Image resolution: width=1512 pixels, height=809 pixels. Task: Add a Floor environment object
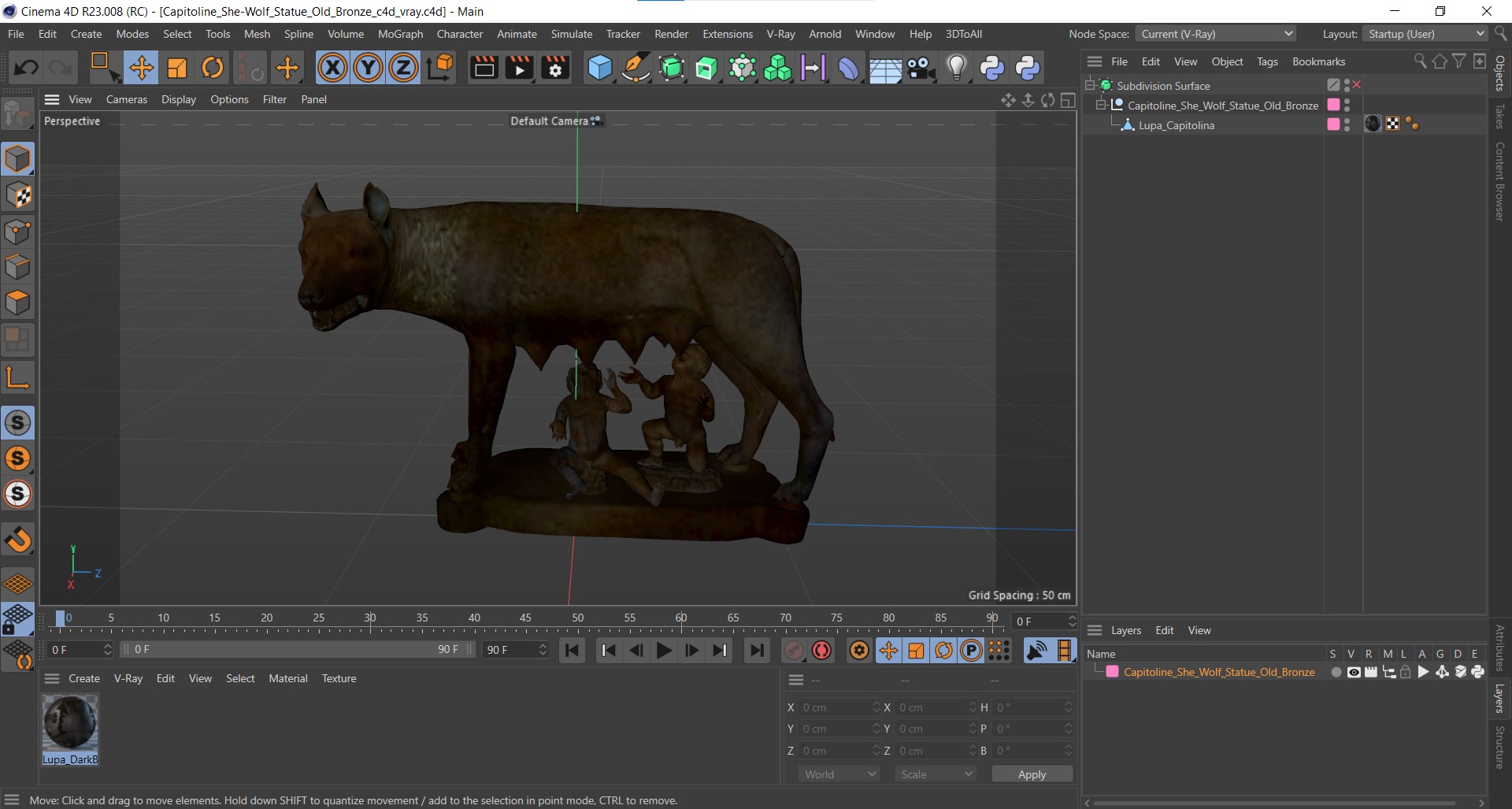pyautogui.click(x=884, y=69)
